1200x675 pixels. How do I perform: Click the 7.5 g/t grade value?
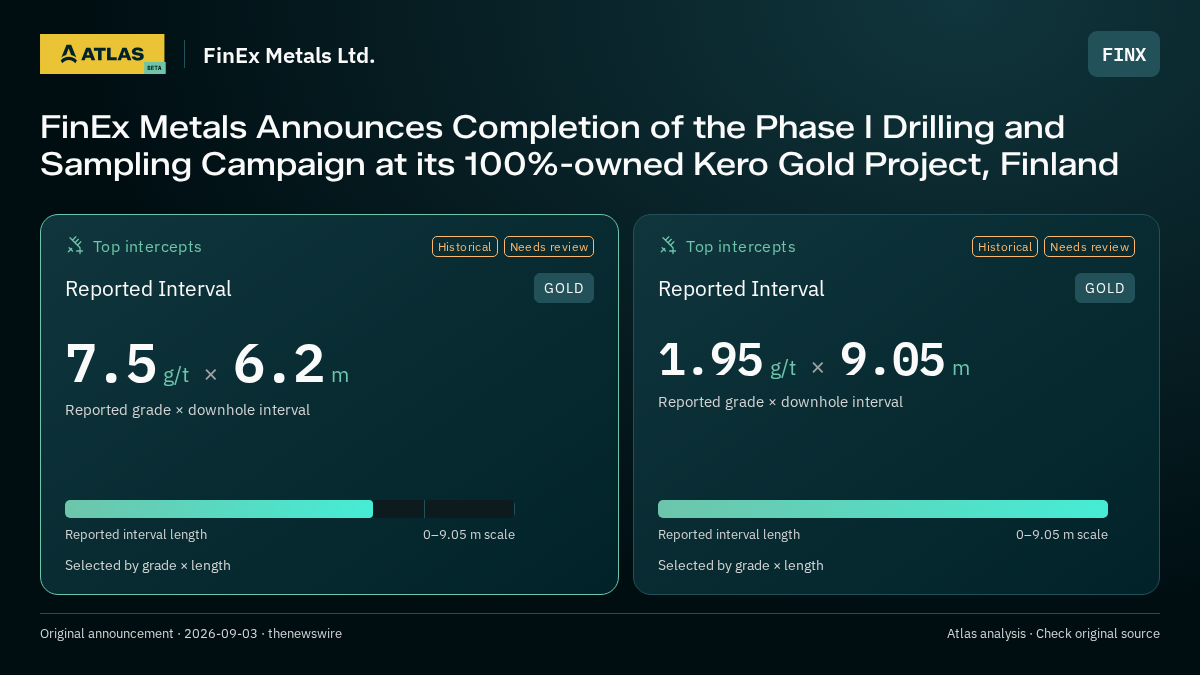pyautogui.click(x=127, y=364)
